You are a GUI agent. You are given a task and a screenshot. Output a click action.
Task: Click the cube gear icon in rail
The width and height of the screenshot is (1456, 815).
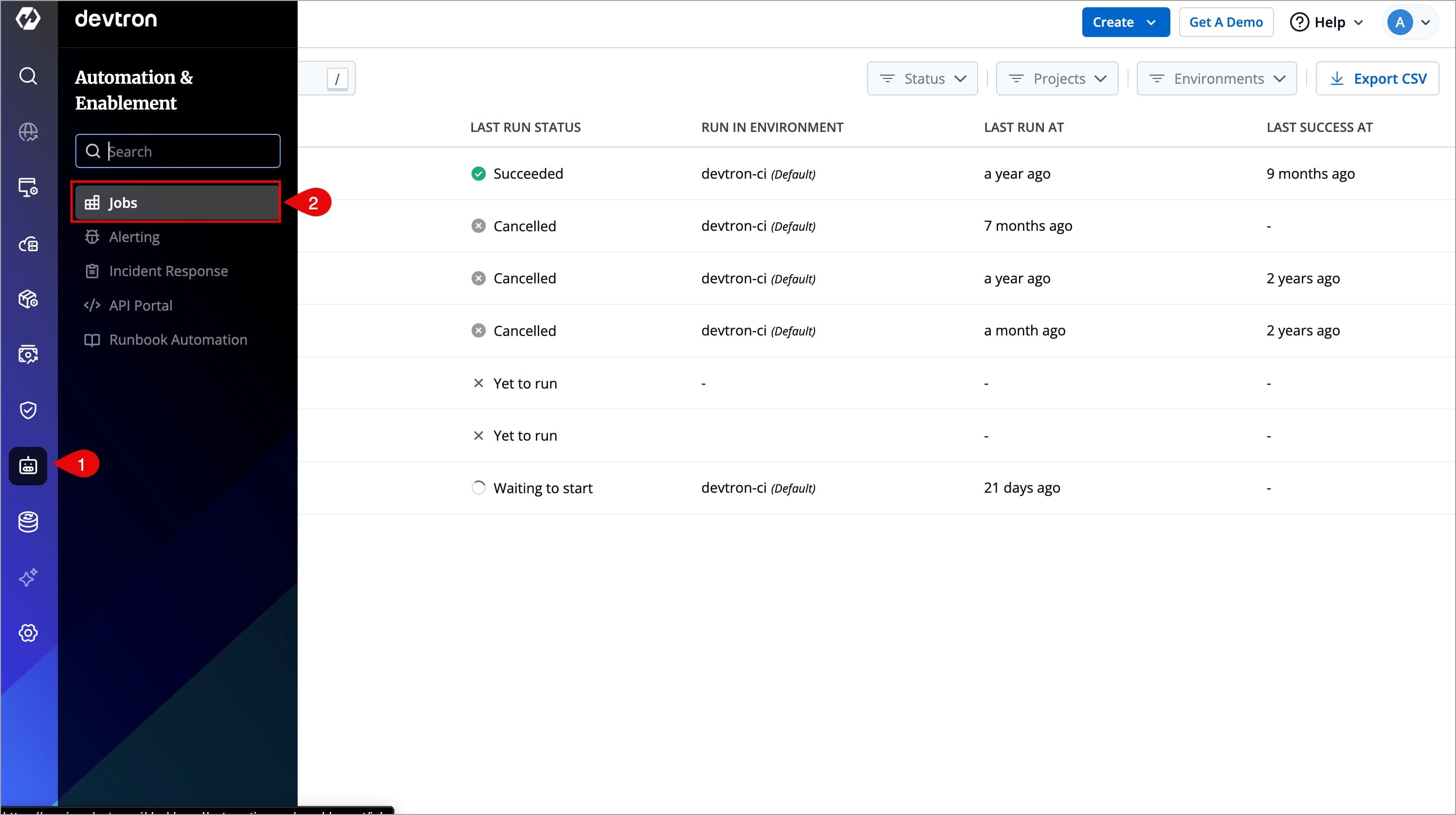click(28, 298)
